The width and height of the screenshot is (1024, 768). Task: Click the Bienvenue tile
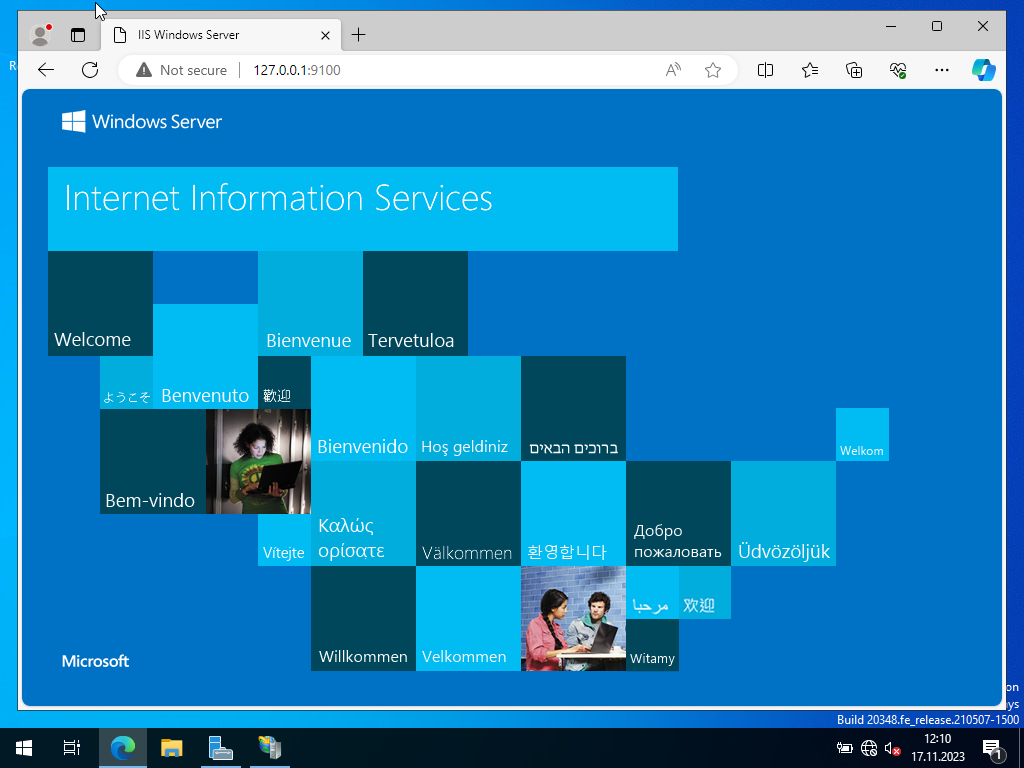[x=310, y=304]
